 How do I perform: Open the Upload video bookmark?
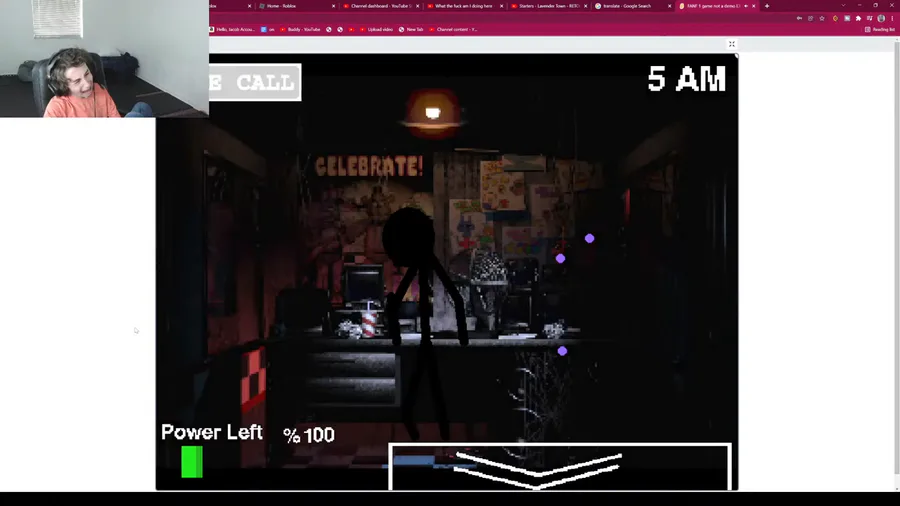tap(377, 29)
